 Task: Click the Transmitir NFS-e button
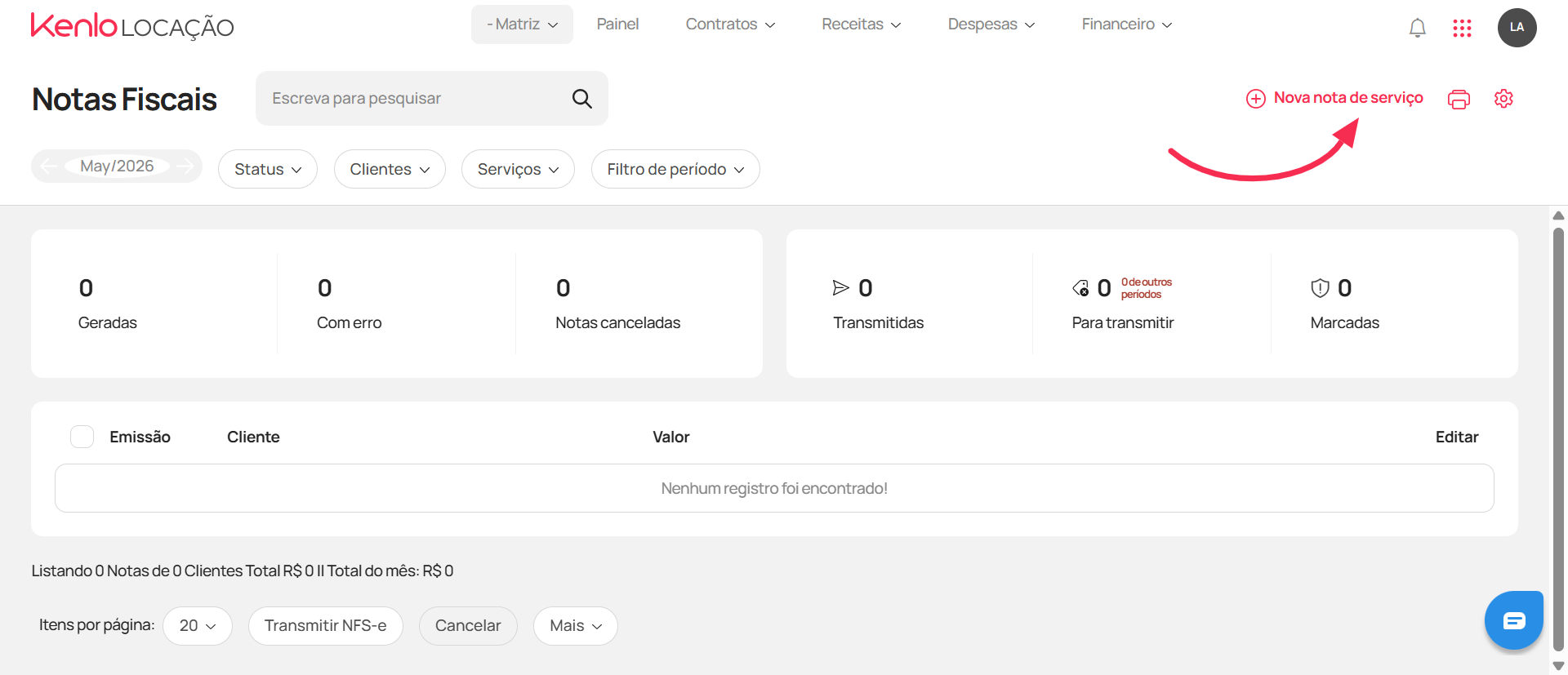[x=325, y=626]
